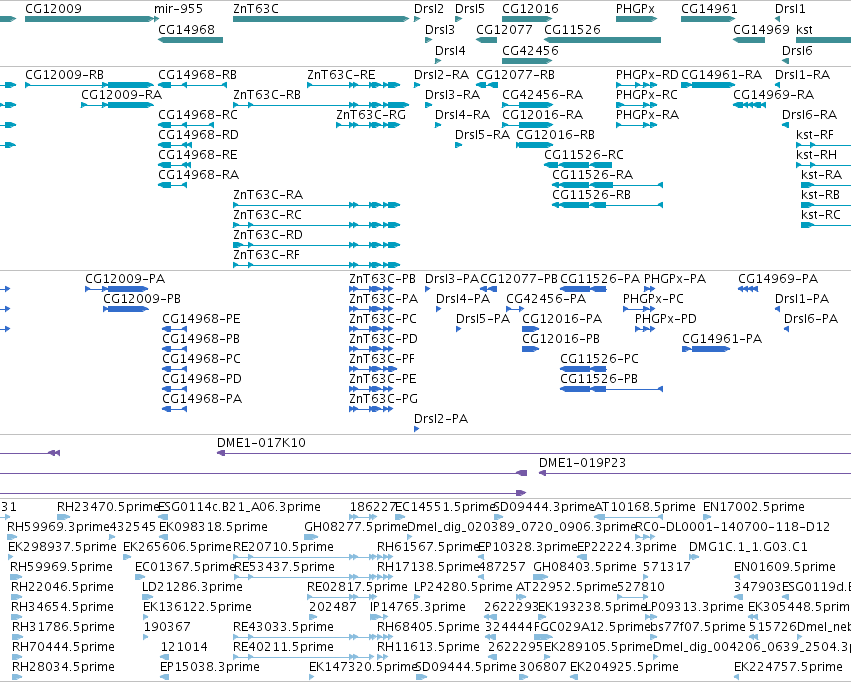The width and height of the screenshot is (851, 682).
Task: Open protein CG14968-PD label
Action: (201, 379)
